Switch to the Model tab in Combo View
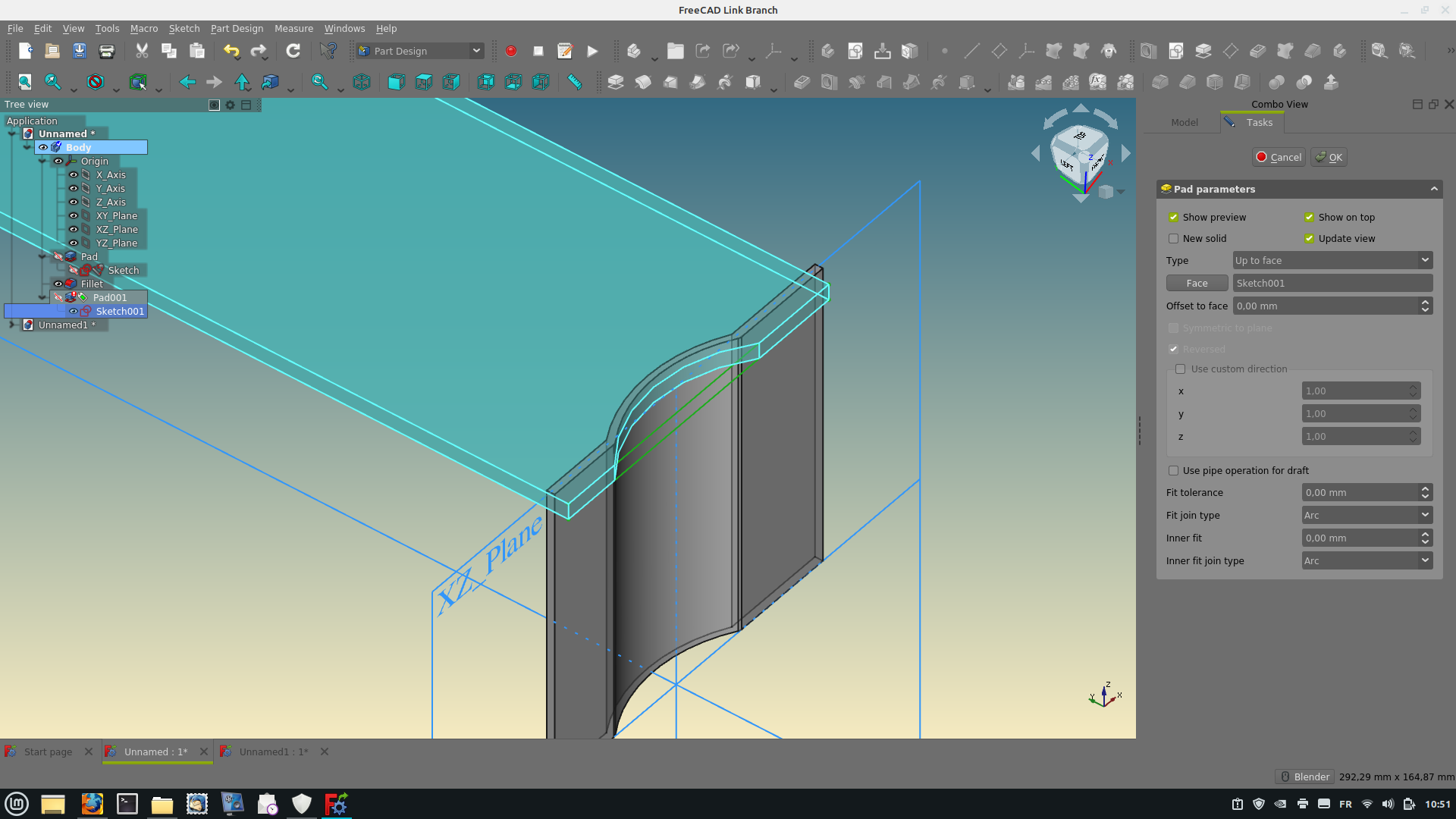This screenshot has height=819, width=1456. click(x=1185, y=122)
